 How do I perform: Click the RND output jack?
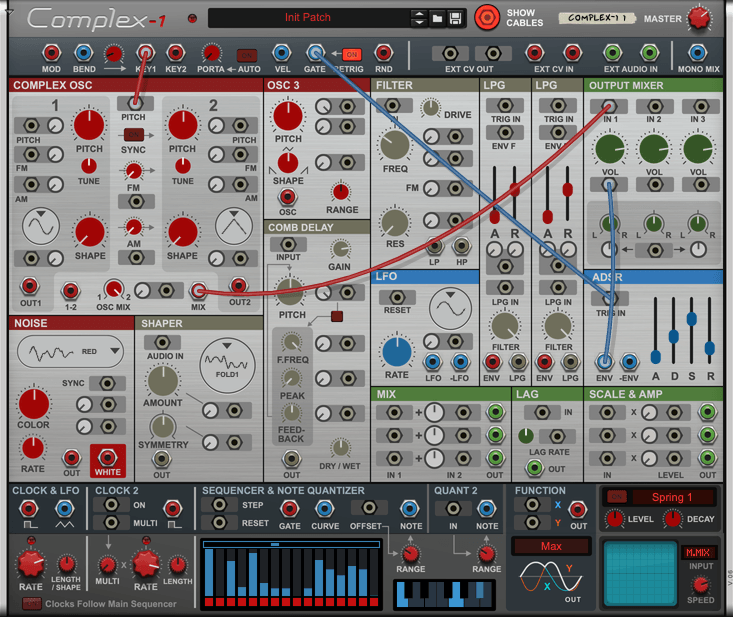[383, 53]
